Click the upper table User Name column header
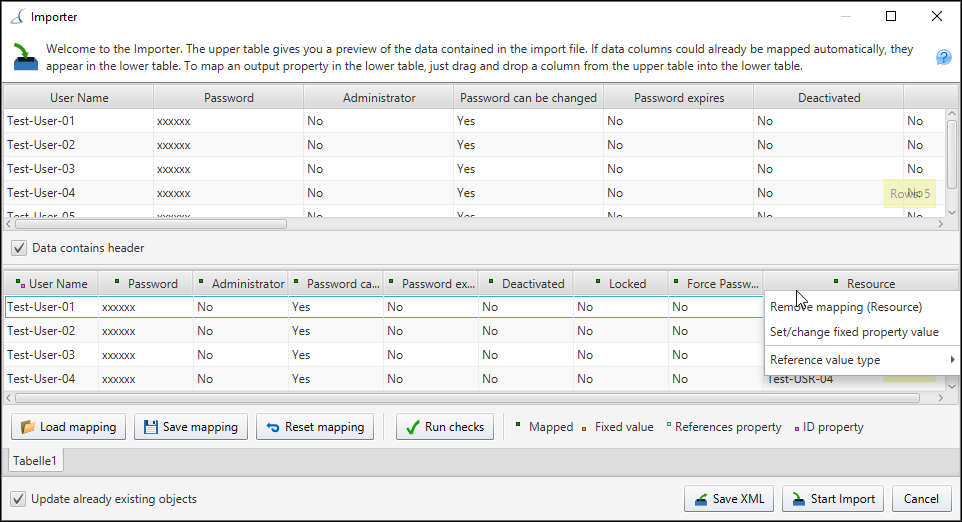The width and height of the screenshot is (962, 522). [79, 98]
